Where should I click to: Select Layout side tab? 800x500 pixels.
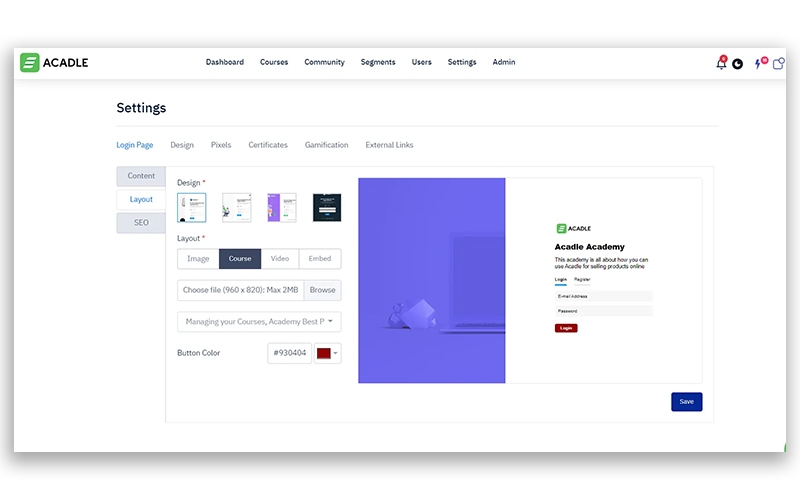141,199
